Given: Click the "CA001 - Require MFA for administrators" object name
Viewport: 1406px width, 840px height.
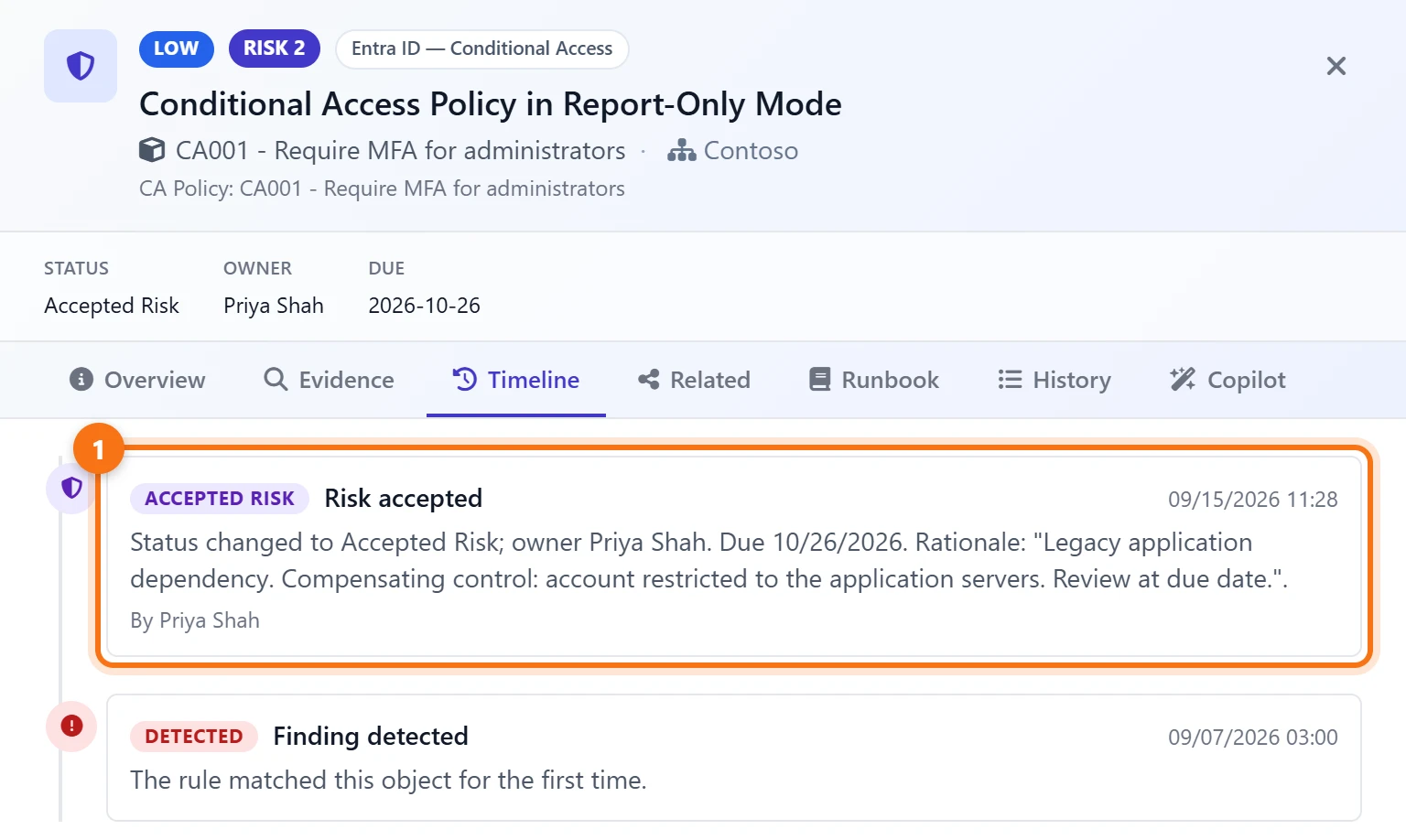Looking at the screenshot, I should tap(401, 150).
